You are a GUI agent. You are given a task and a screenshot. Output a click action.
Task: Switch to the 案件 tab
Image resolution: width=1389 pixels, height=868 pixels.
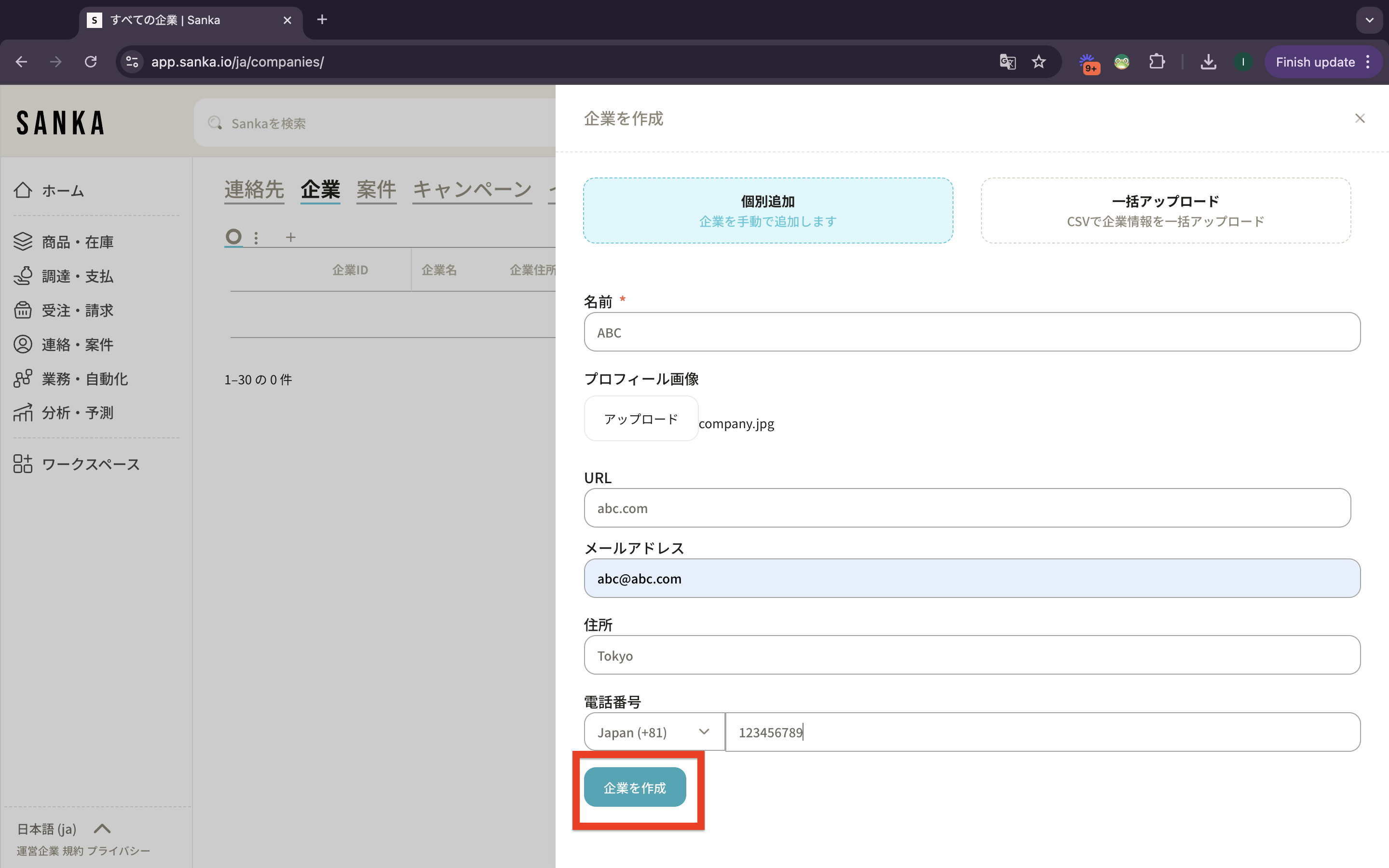point(376,190)
